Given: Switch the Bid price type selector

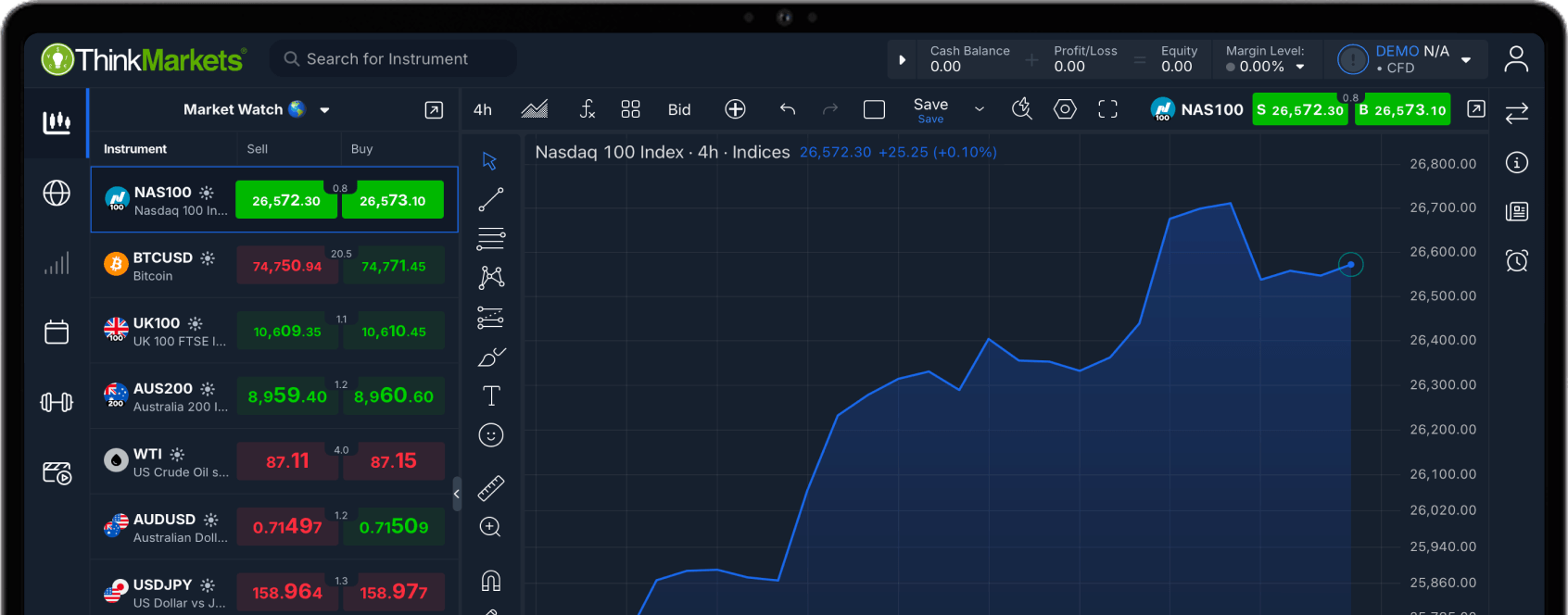Looking at the screenshot, I should 679,109.
